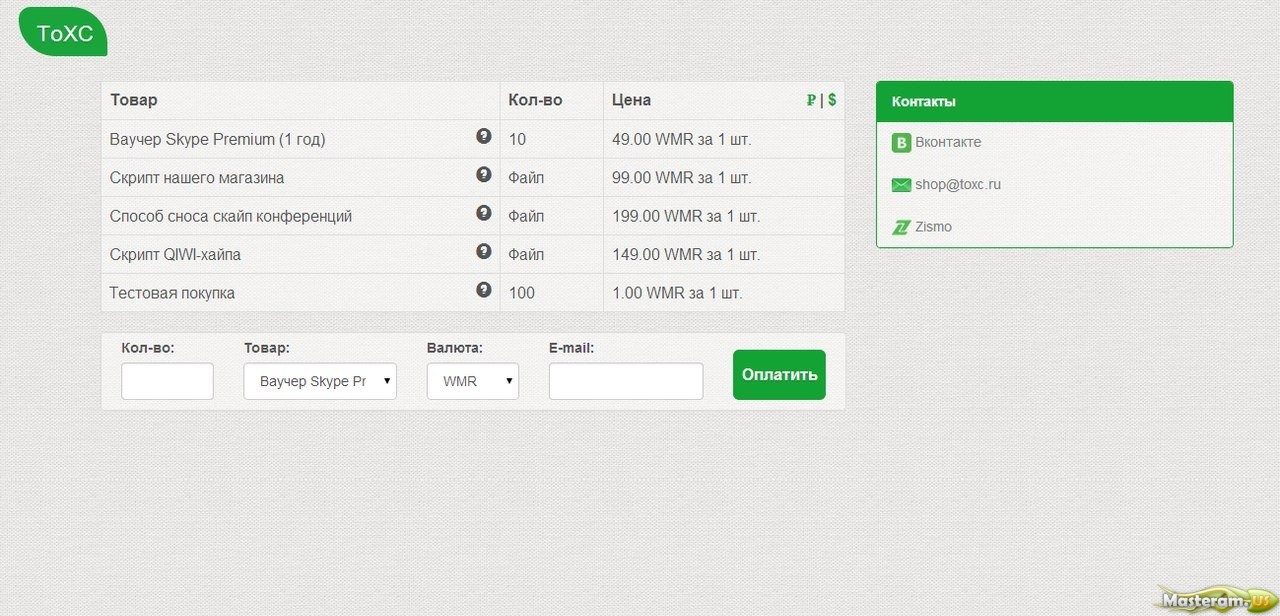Click the 99.00 WMR price cell
The width and height of the screenshot is (1280, 616).
724,178
